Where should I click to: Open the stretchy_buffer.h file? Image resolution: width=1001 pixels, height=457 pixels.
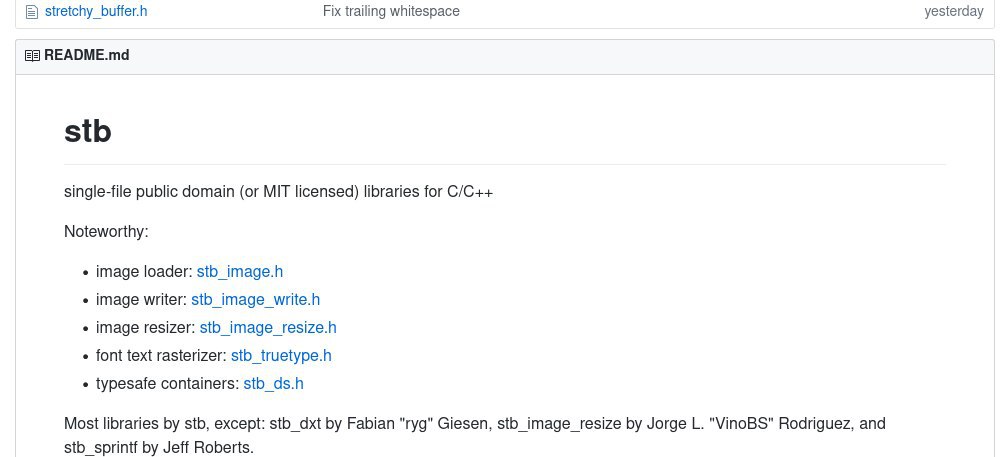pos(96,11)
